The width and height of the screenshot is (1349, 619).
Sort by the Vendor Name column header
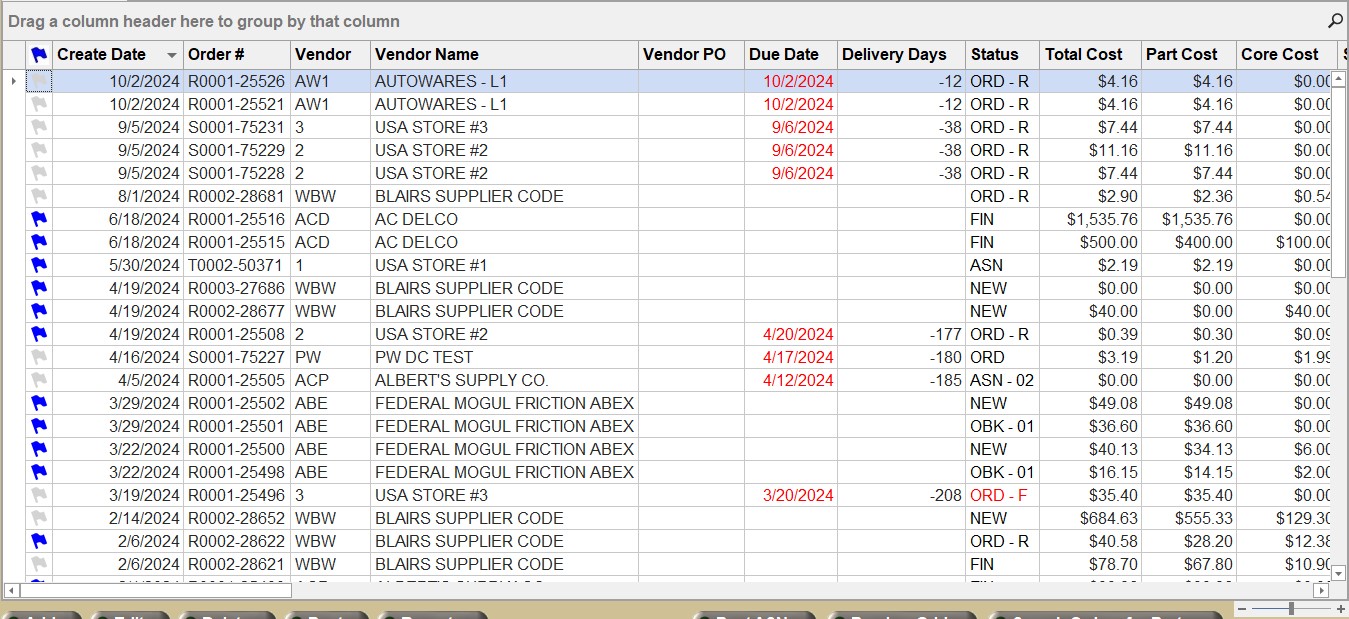[504, 55]
